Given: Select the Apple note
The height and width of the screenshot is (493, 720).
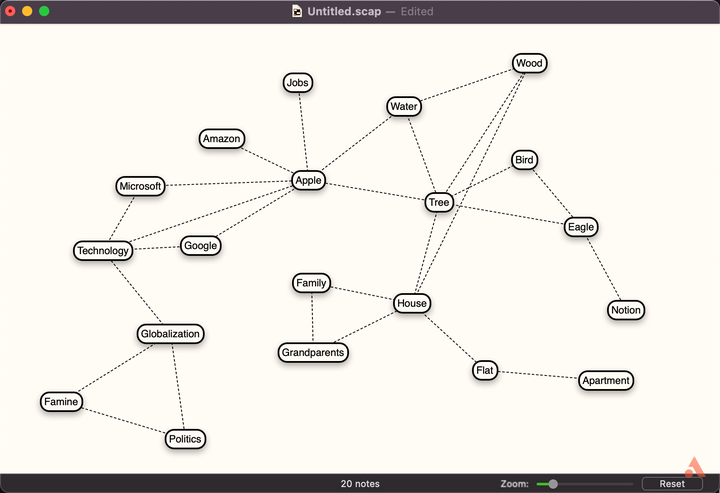Looking at the screenshot, I should (x=309, y=180).
